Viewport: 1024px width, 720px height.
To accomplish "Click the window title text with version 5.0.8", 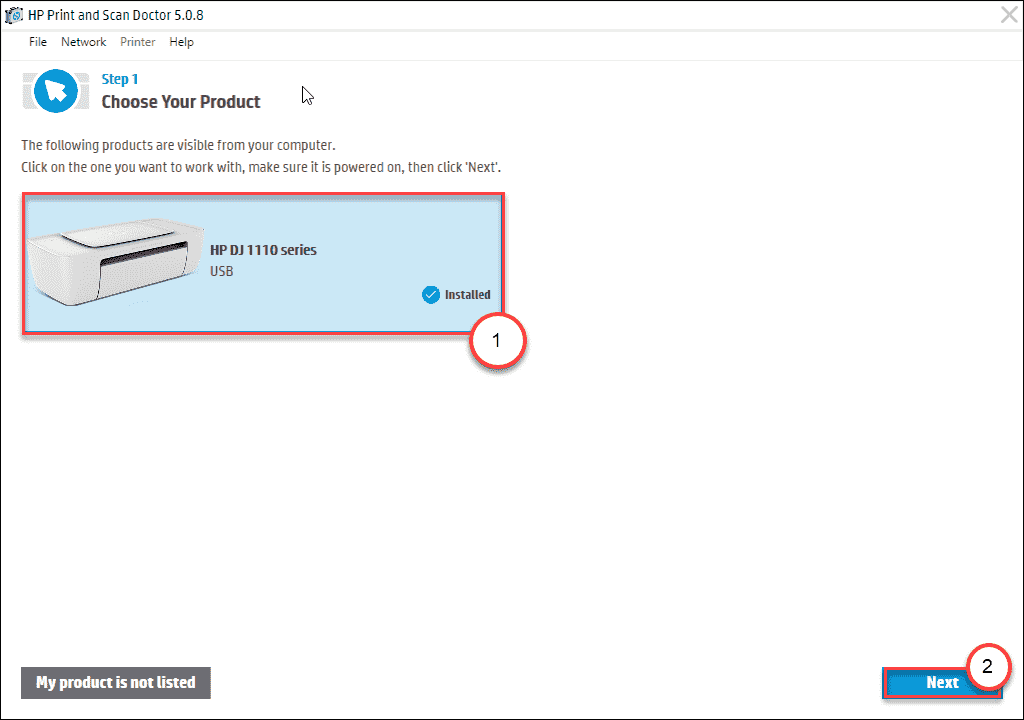I will (x=116, y=15).
